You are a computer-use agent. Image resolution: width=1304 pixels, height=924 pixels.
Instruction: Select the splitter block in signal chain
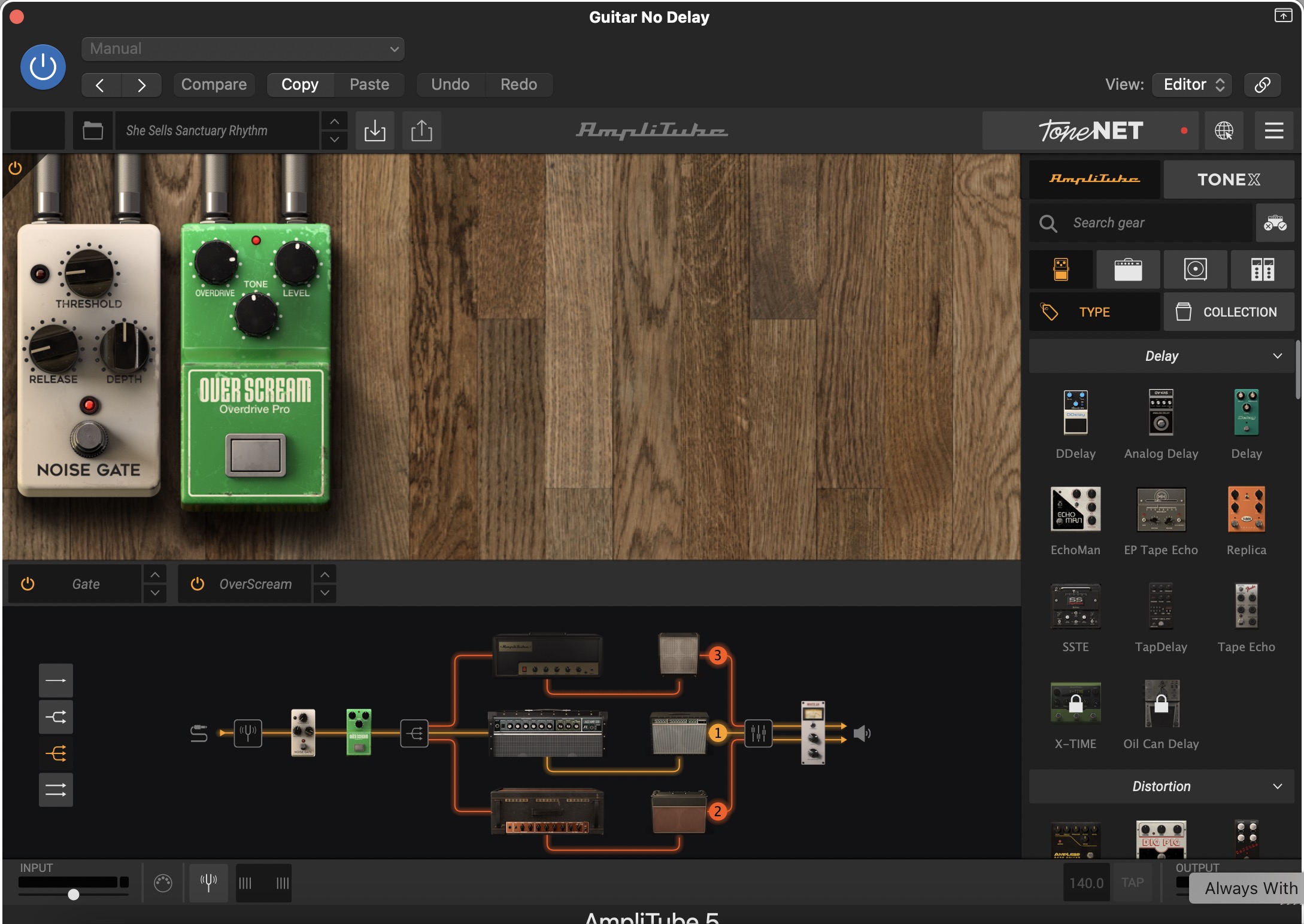414,732
